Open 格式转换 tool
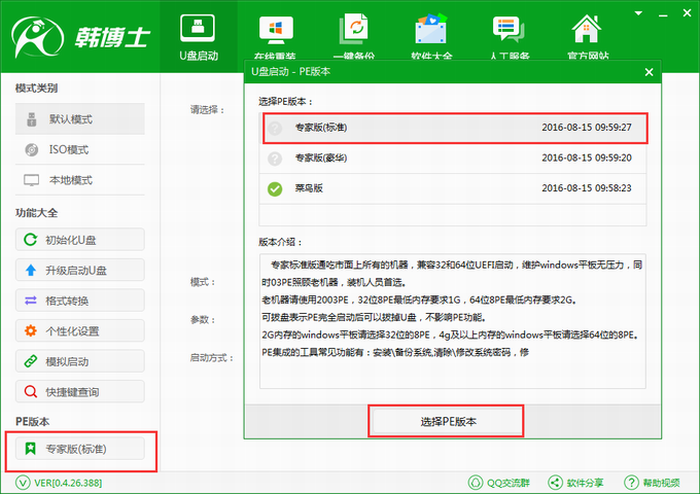 point(80,301)
